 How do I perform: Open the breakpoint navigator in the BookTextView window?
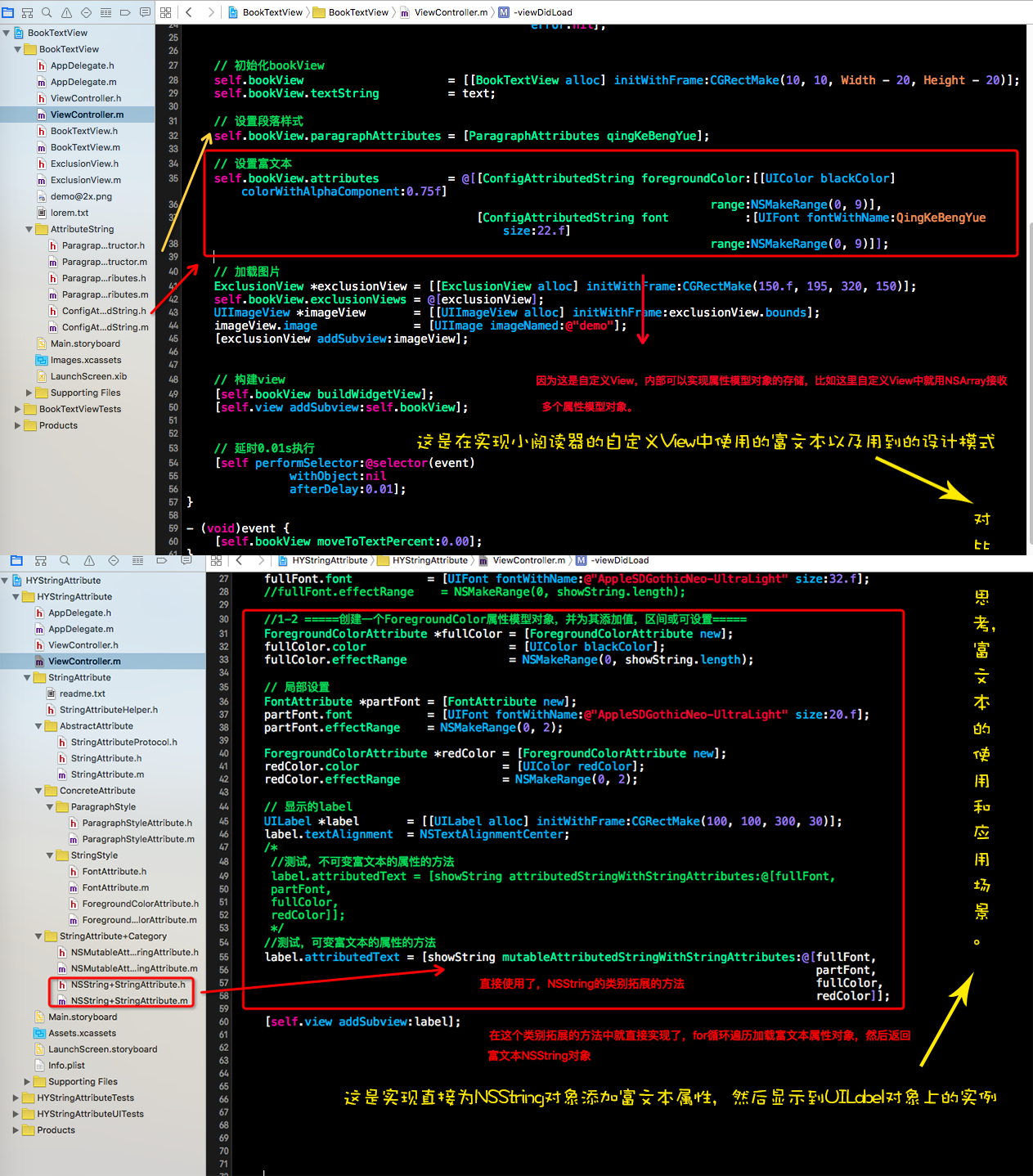click(x=125, y=12)
